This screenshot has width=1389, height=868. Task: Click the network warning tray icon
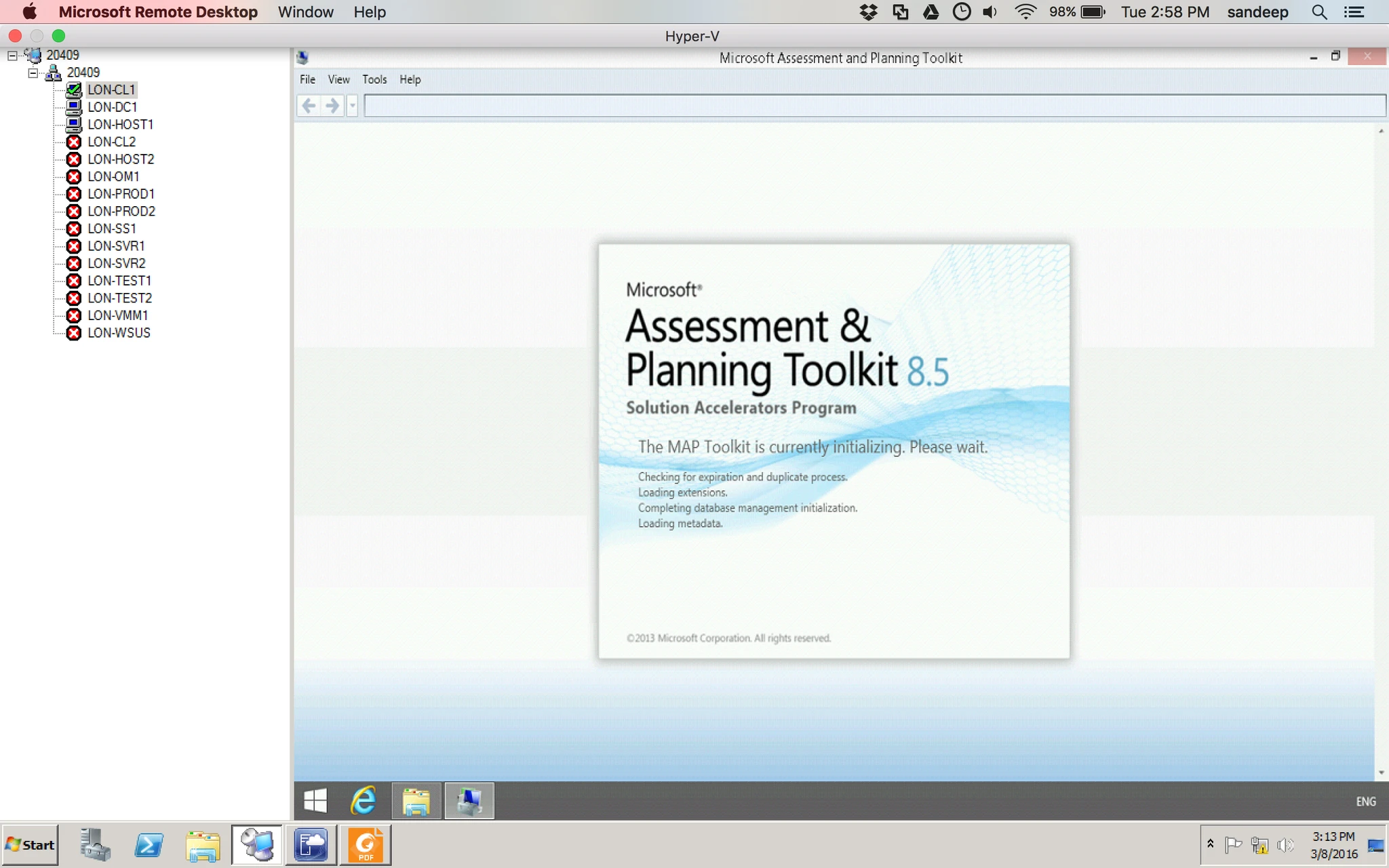(1259, 845)
